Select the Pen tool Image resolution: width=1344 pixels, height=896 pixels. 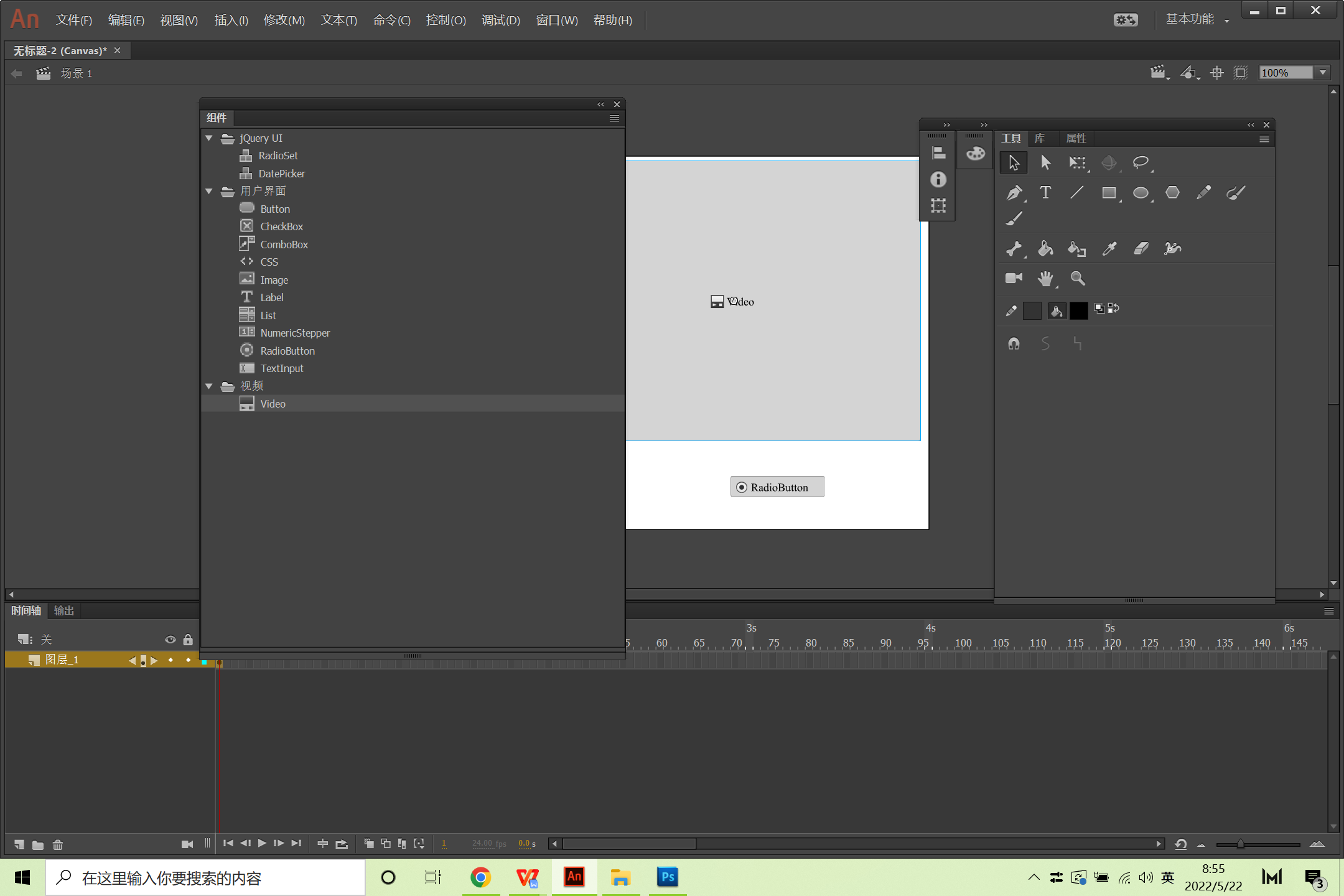[1014, 193]
